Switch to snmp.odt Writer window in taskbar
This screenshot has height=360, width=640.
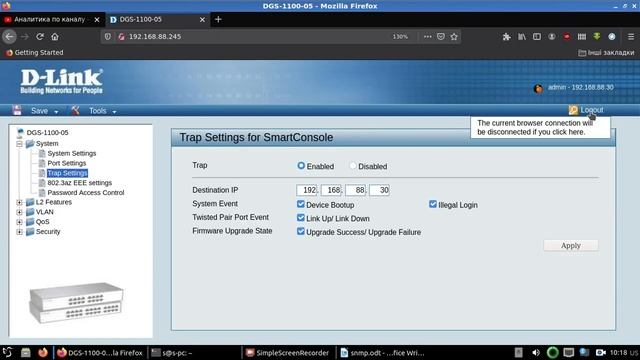383,353
